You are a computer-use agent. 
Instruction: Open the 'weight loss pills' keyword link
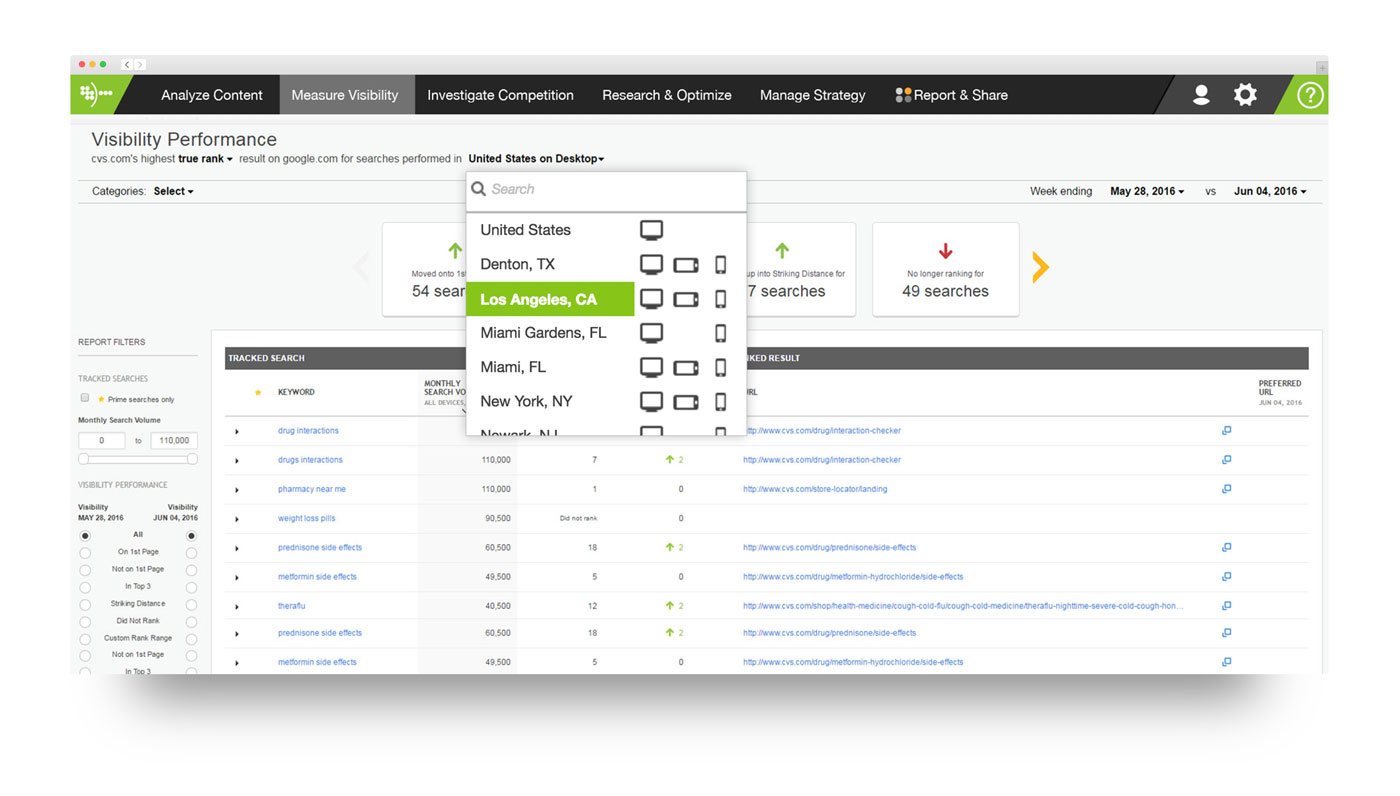coord(307,518)
